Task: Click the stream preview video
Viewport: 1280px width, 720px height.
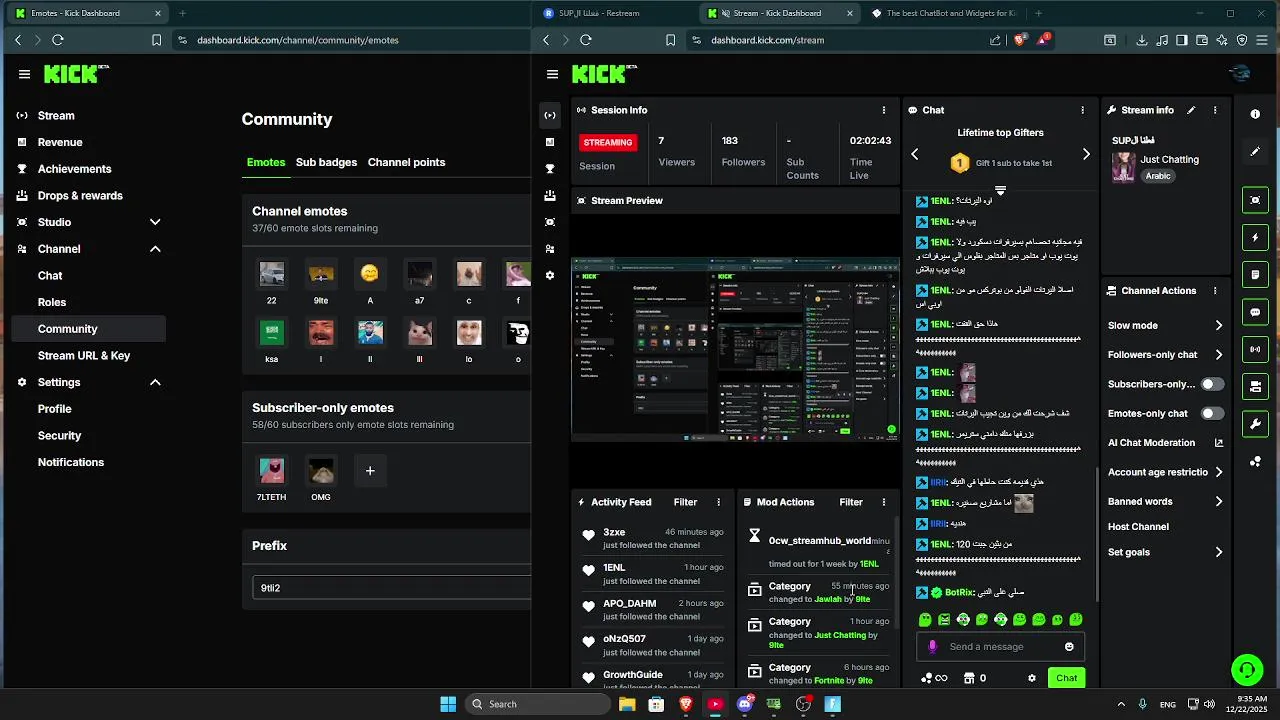Action: pos(735,349)
